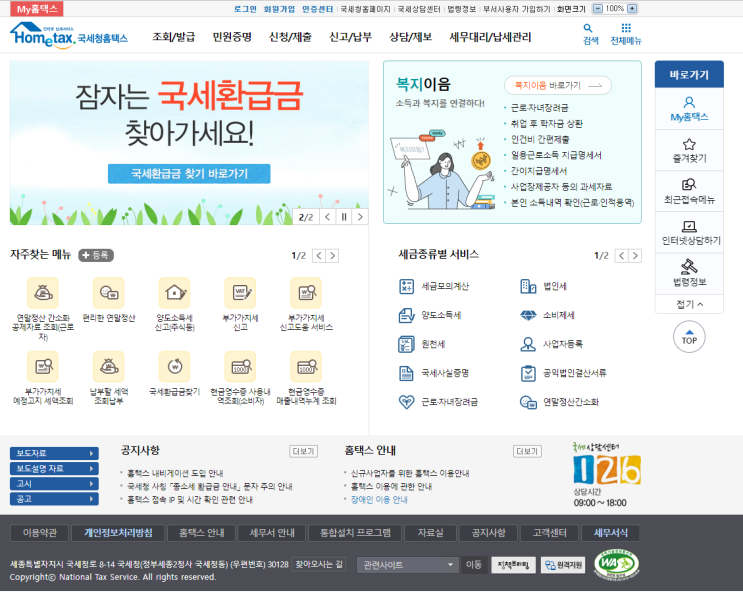Click the Hometax logo
The height and width of the screenshot is (595, 743).
coord(69,35)
